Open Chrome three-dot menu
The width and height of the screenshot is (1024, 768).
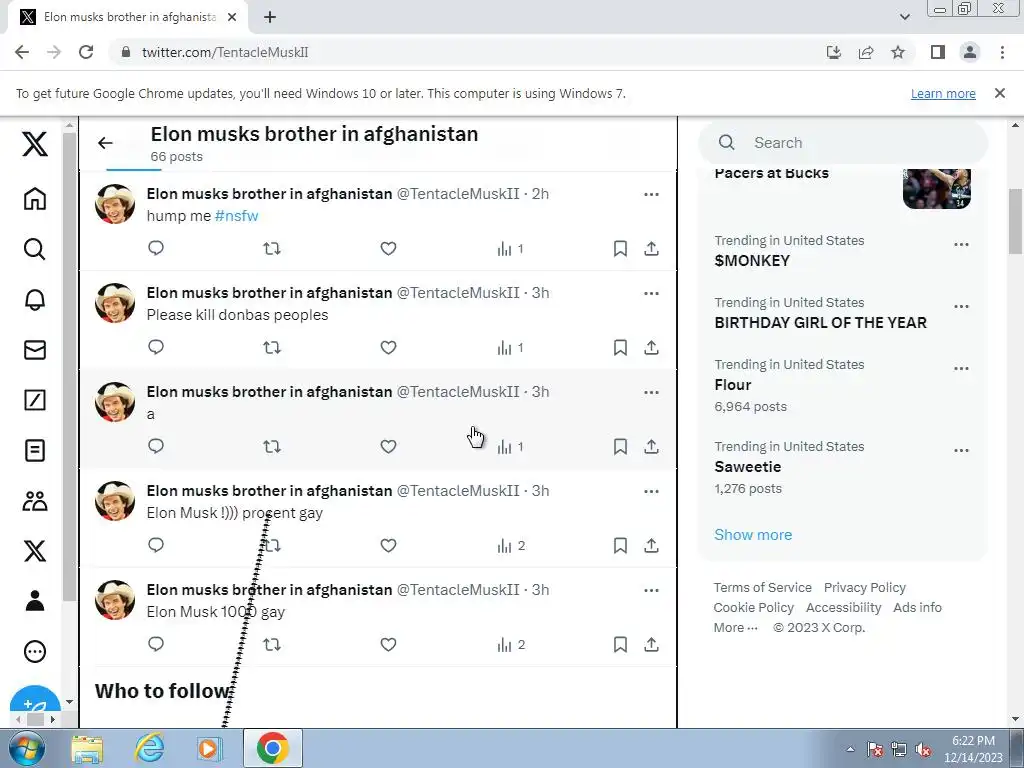point(1002,52)
